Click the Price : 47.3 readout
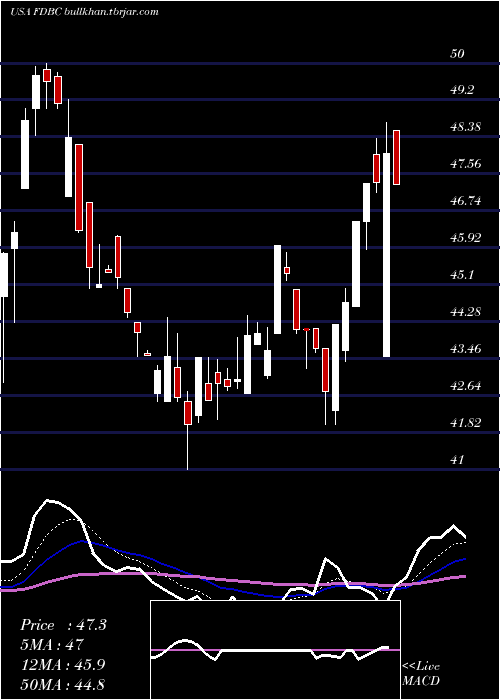The height and width of the screenshot is (700, 500). point(63,625)
